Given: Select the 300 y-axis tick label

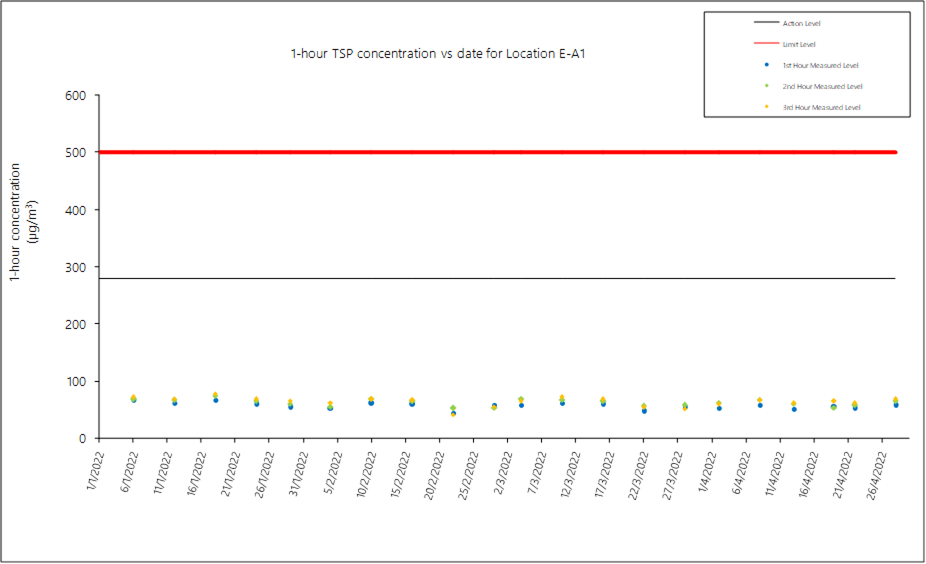Looking at the screenshot, I should pos(76,267).
